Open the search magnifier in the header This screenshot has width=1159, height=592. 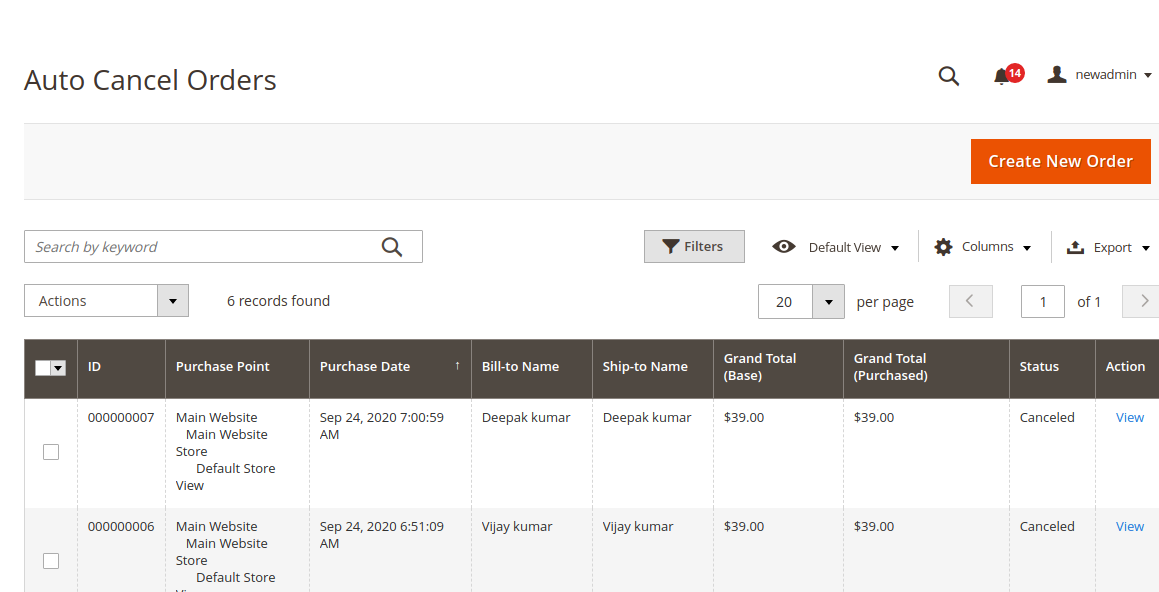[x=948, y=75]
